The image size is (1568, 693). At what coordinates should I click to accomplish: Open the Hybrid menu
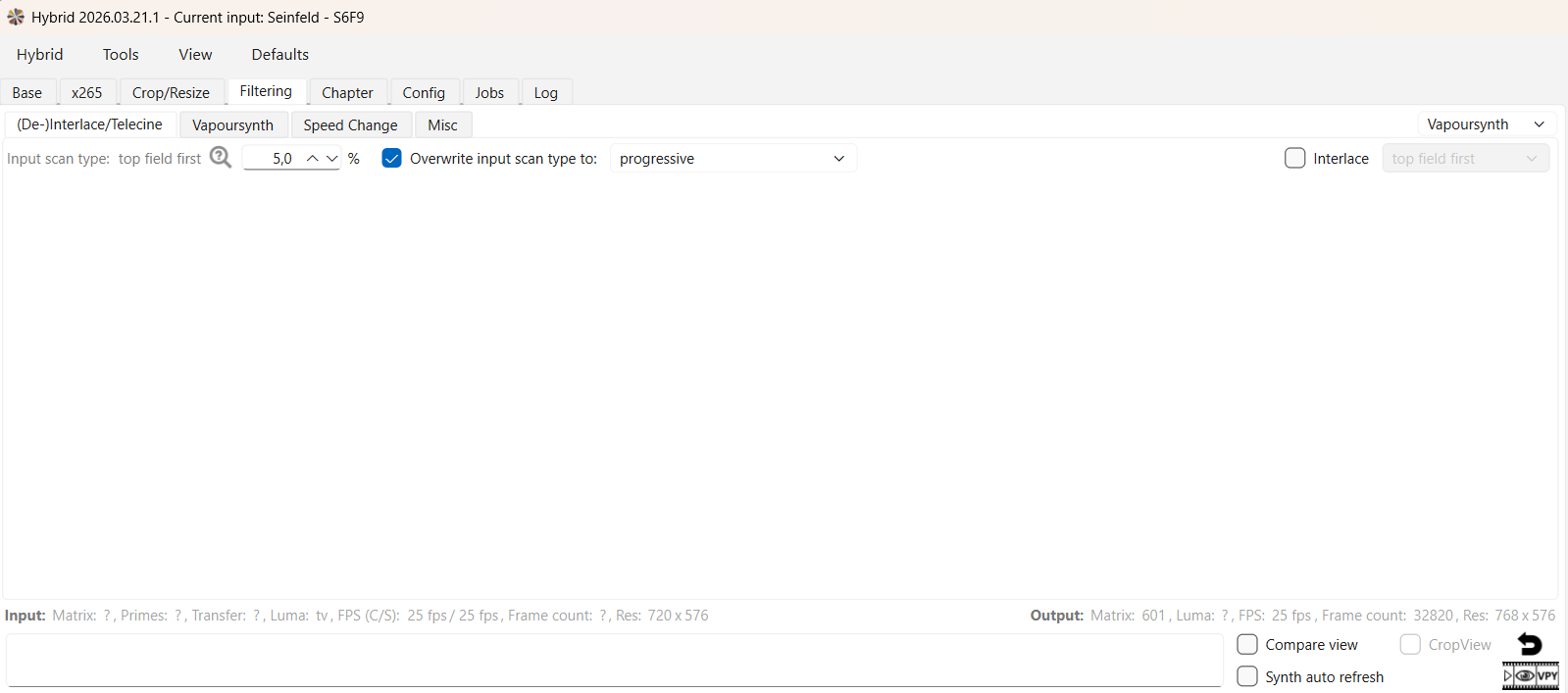(x=40, y=55)
